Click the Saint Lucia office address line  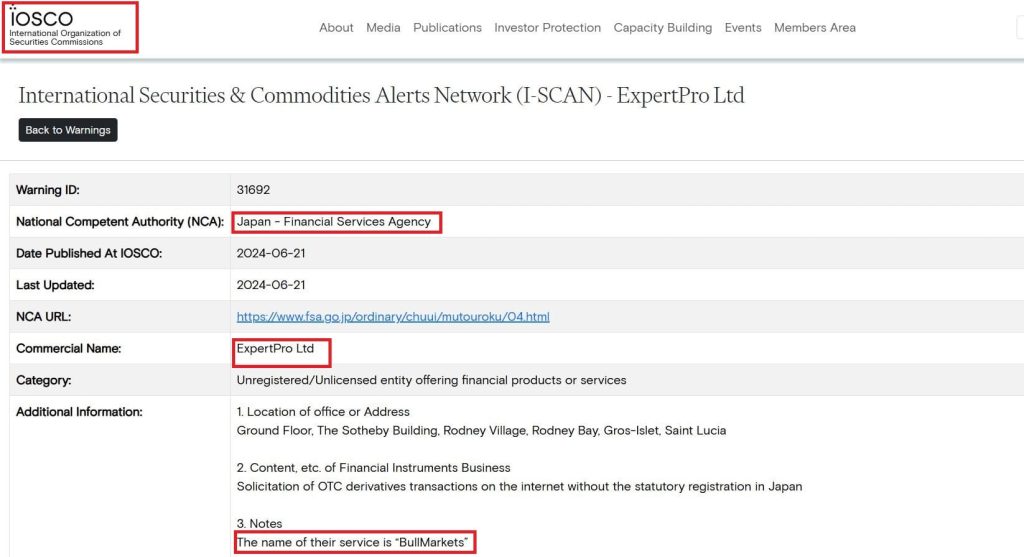tap(481, 431)
